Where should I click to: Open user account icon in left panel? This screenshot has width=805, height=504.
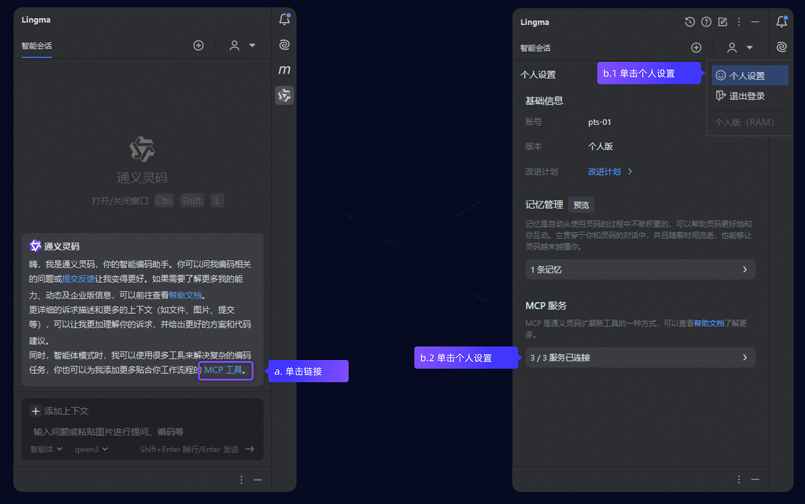click(x=234, y=45)
